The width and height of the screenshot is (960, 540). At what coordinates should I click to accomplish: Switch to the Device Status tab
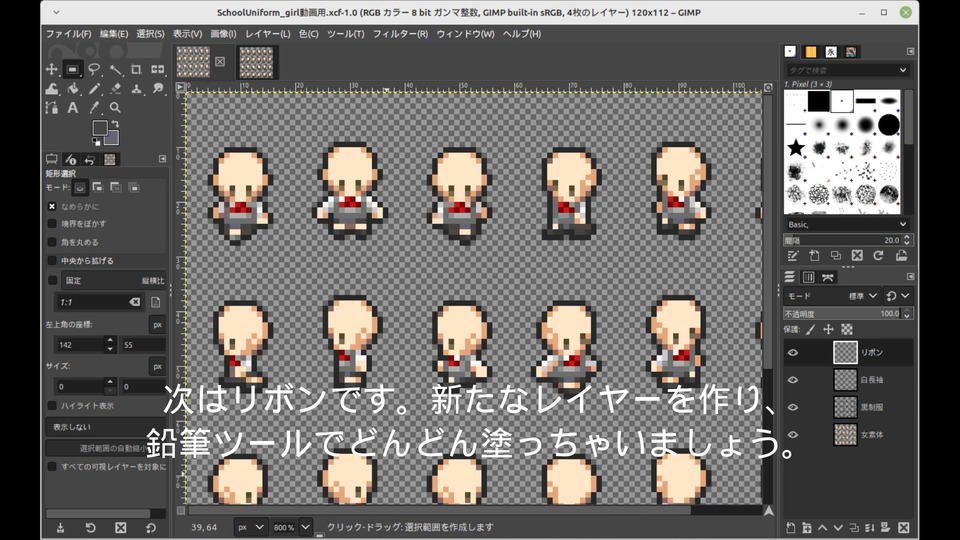pos(70,160)
